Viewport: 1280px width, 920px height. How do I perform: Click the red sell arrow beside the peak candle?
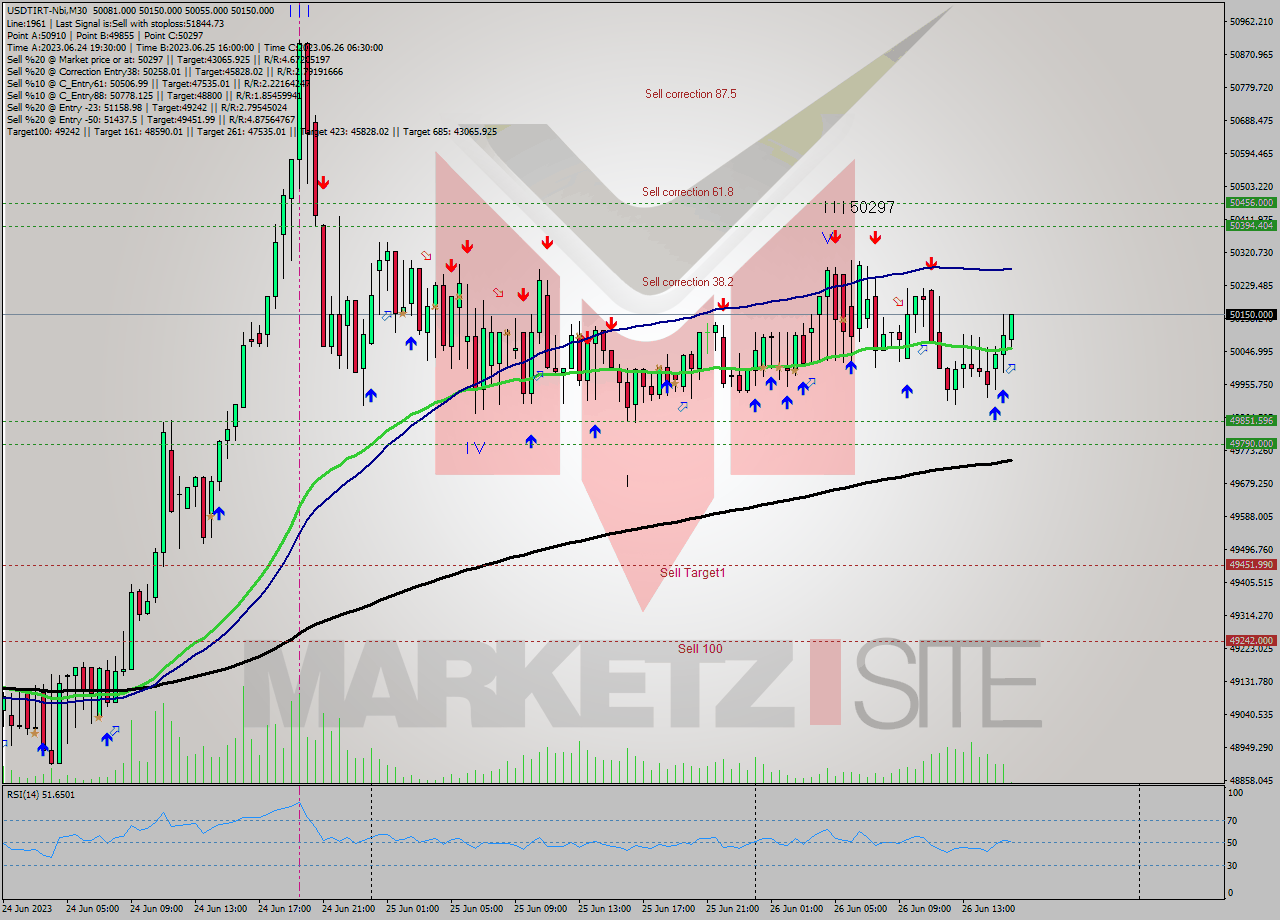pyautogui.click(x=323, y=182)
